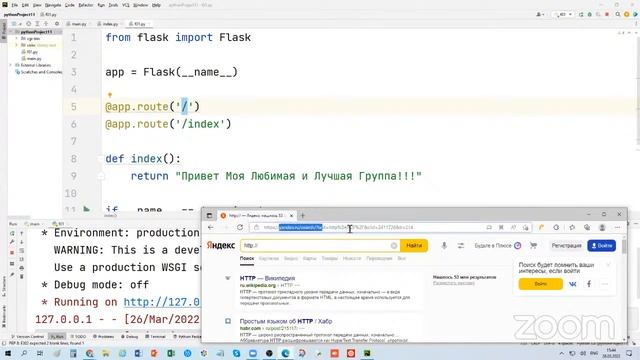This screenshot has width=640, height=360.
Task: Select Scratches and Consoles in project tree
Action: click(x=38, y=72)
